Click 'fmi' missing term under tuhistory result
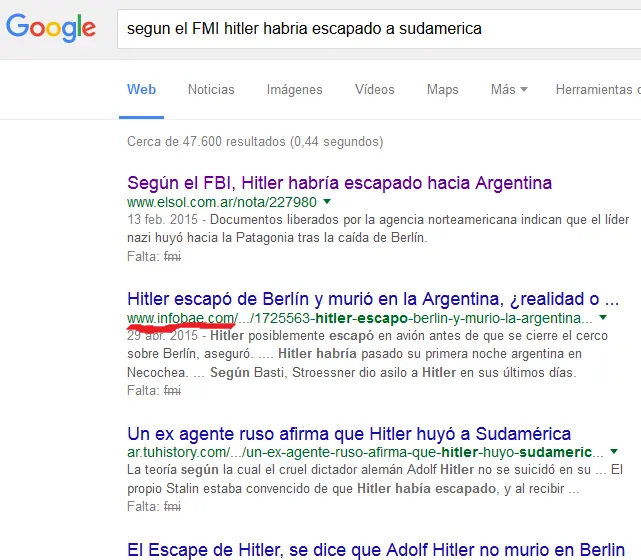 [x=172, y=507]
